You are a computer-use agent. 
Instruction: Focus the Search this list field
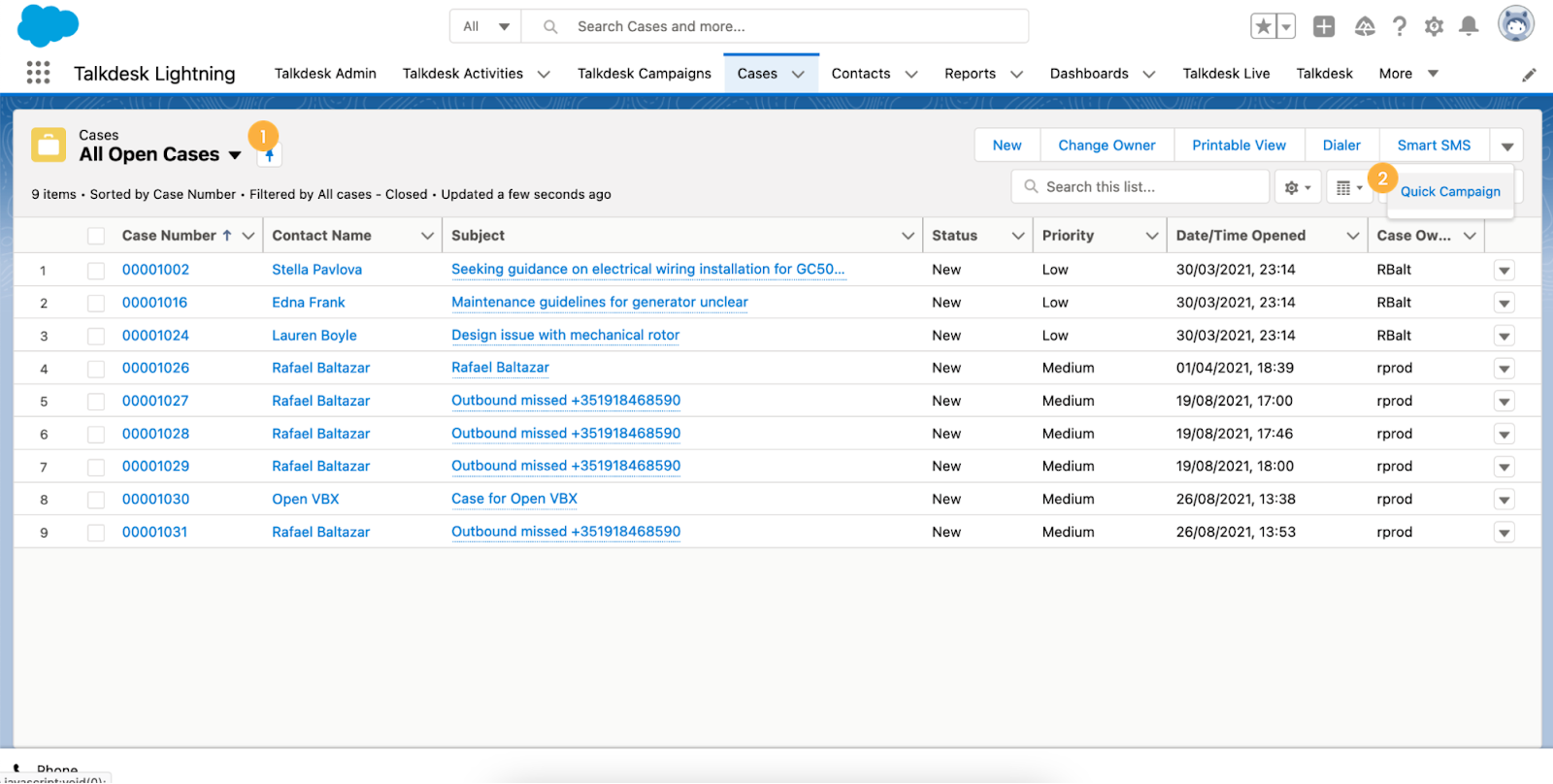pos(1140,187)
